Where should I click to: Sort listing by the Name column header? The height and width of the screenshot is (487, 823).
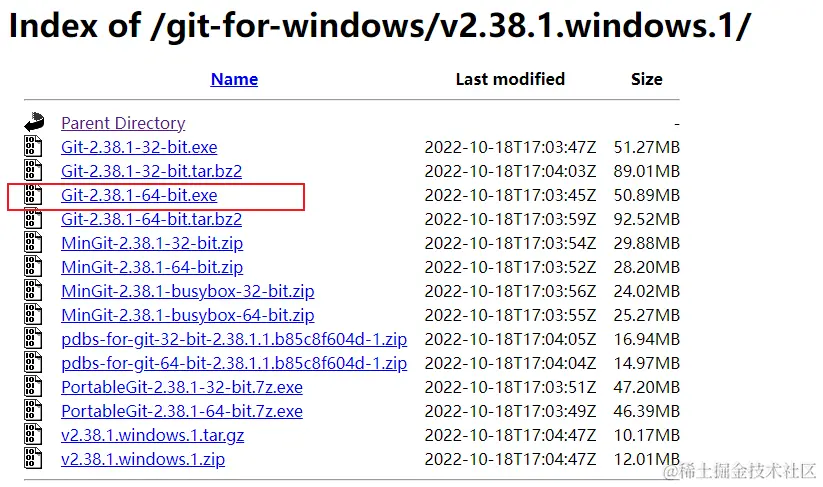(x=234, y=79)
